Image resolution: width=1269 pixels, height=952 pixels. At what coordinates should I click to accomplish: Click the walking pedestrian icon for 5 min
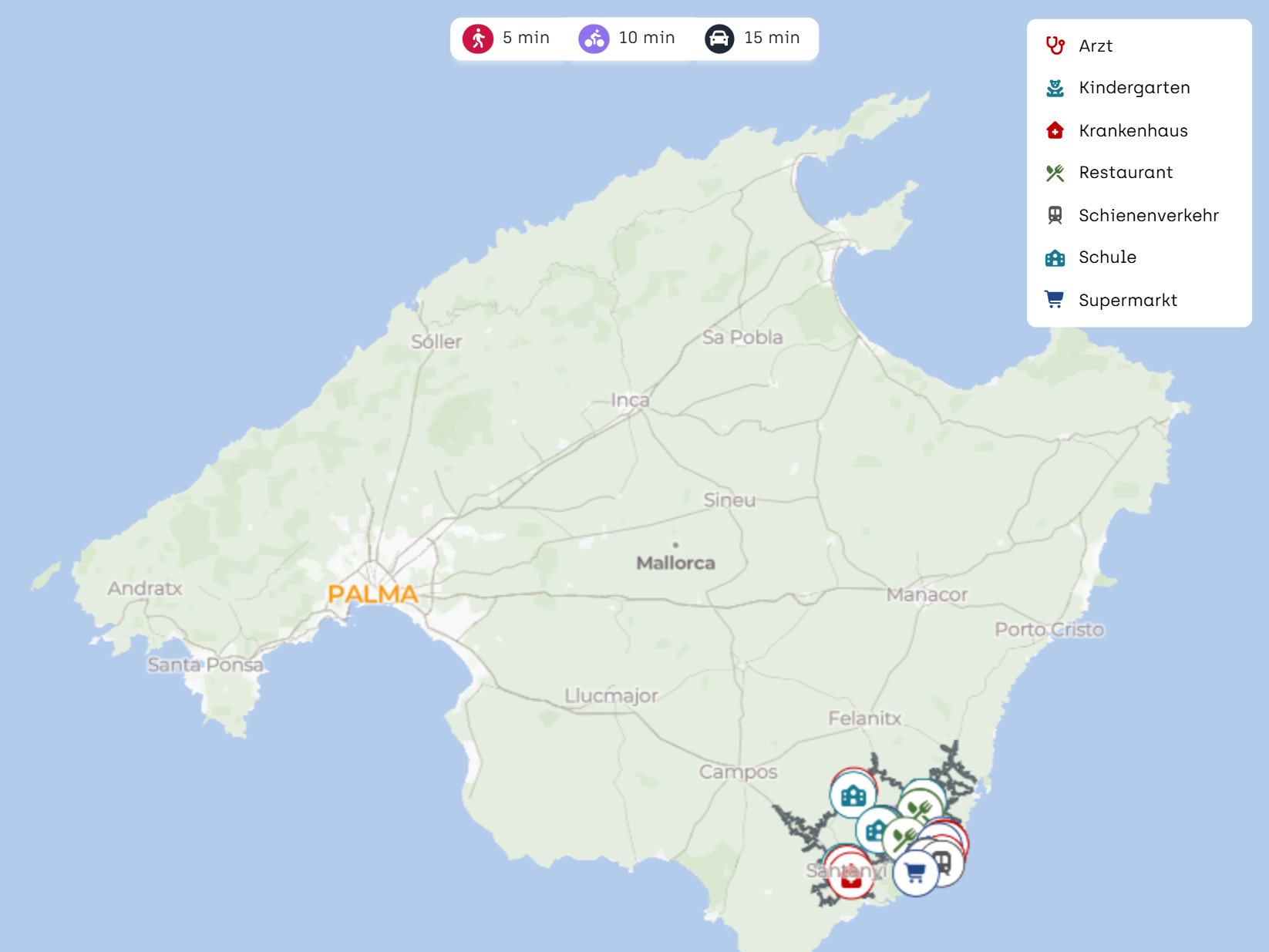pyautogui.click(x=478, y=39)
